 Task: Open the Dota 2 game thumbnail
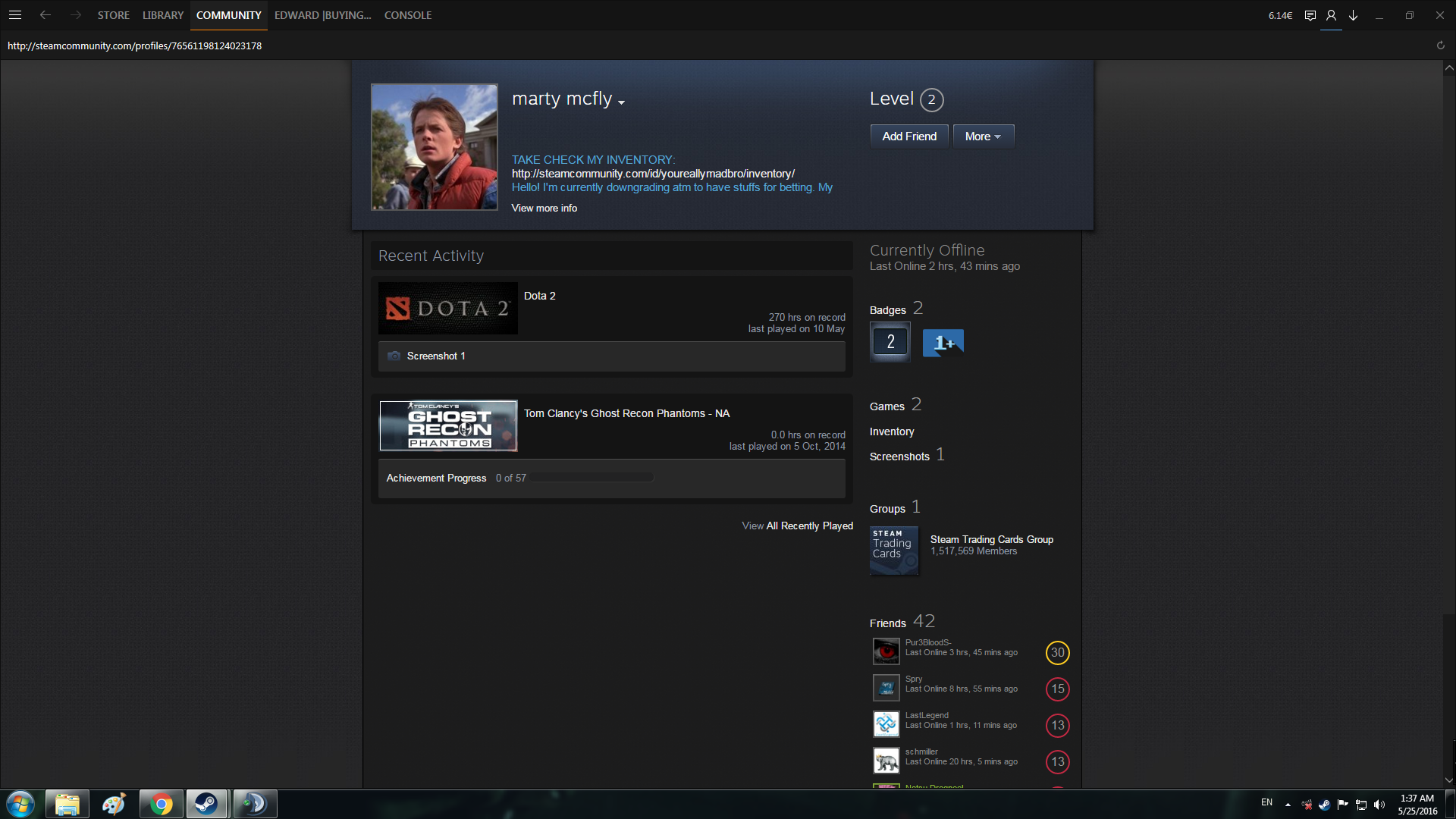[x=447, y=309]
